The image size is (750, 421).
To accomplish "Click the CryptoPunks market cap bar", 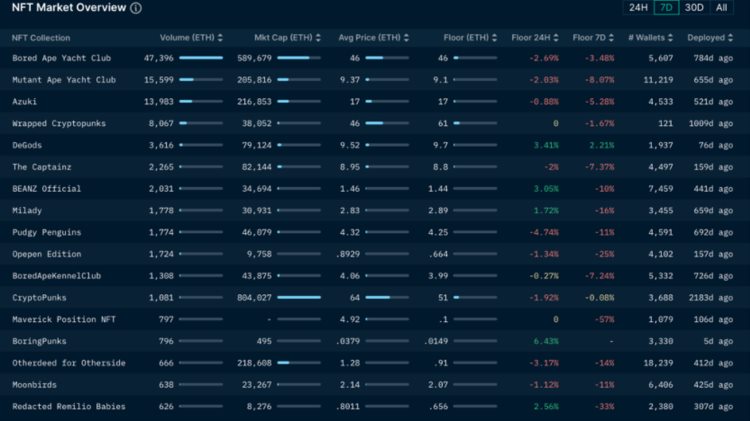I will (299, 297).
